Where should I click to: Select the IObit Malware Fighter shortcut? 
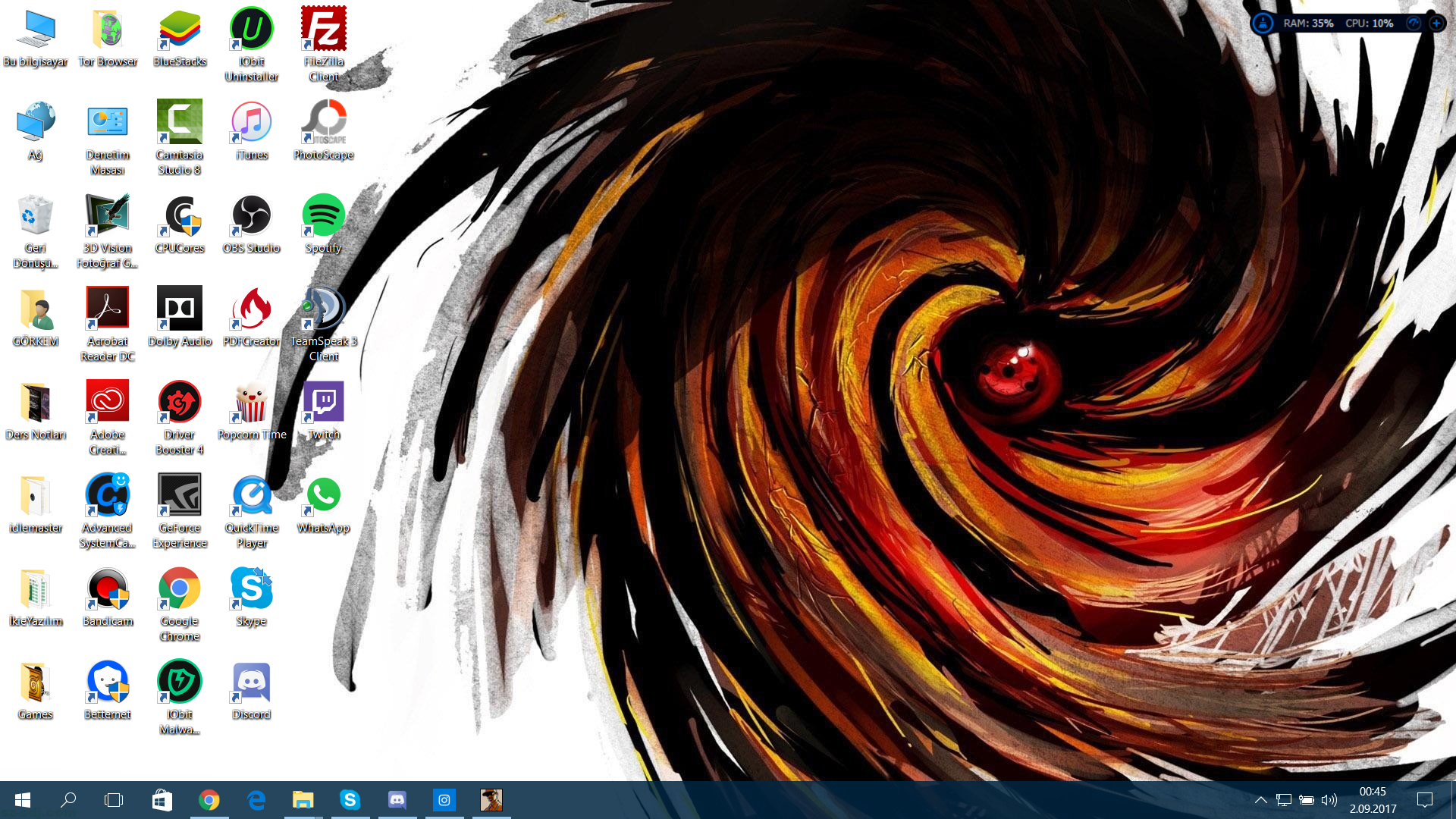coord(180,698)
